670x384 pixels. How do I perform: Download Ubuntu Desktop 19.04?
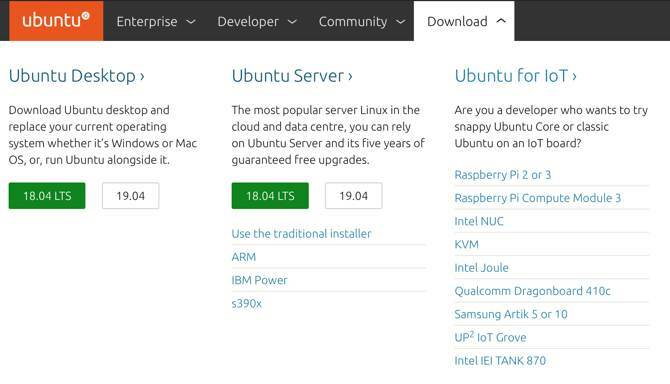click(x=130, y=196)
